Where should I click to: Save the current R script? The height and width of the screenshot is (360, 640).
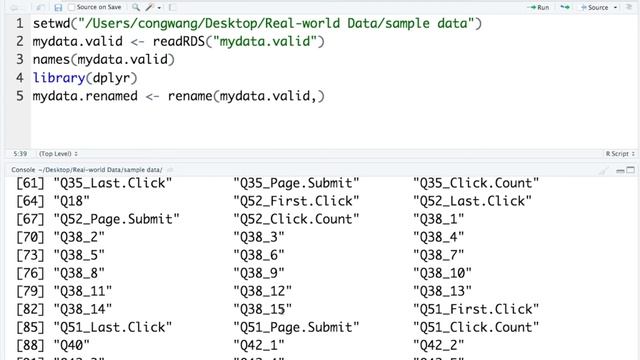click(58, 7)
